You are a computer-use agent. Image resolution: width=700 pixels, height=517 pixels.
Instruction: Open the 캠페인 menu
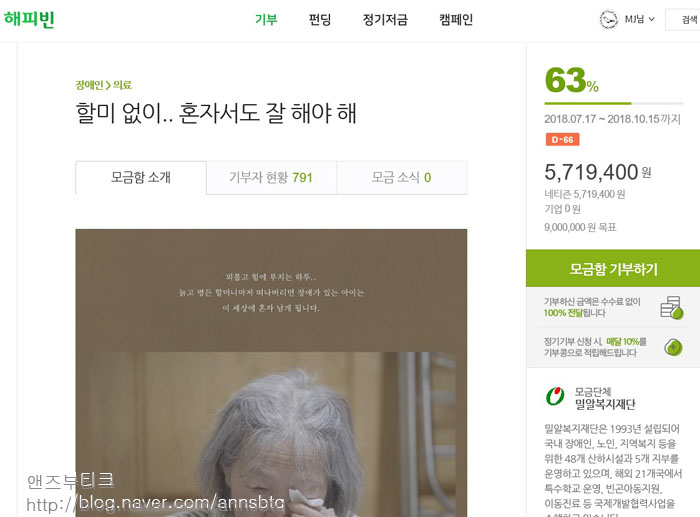tap(456, 20)
